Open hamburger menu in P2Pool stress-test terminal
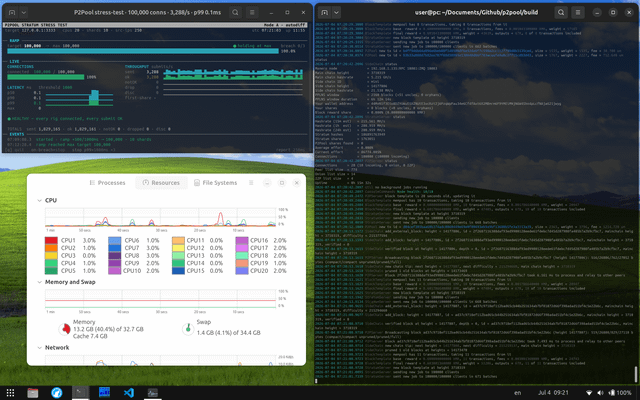The height and width of the screenshot is (400, 640). coord(252,13)
